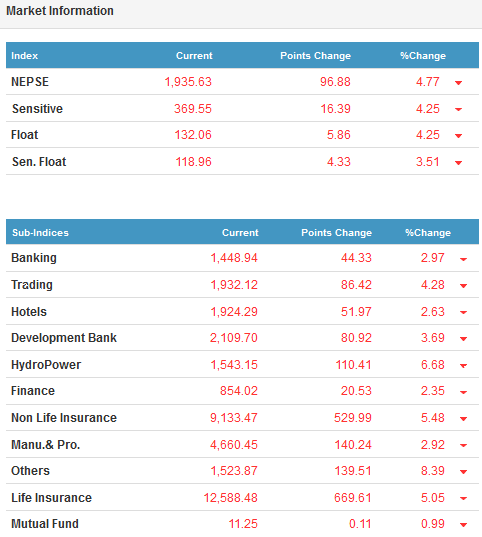Click the red arrow in the Life Insurance row

[x=463, y=499]
